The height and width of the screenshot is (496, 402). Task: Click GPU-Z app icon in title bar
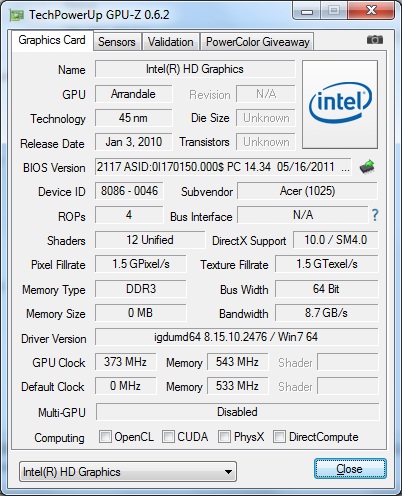16,15
